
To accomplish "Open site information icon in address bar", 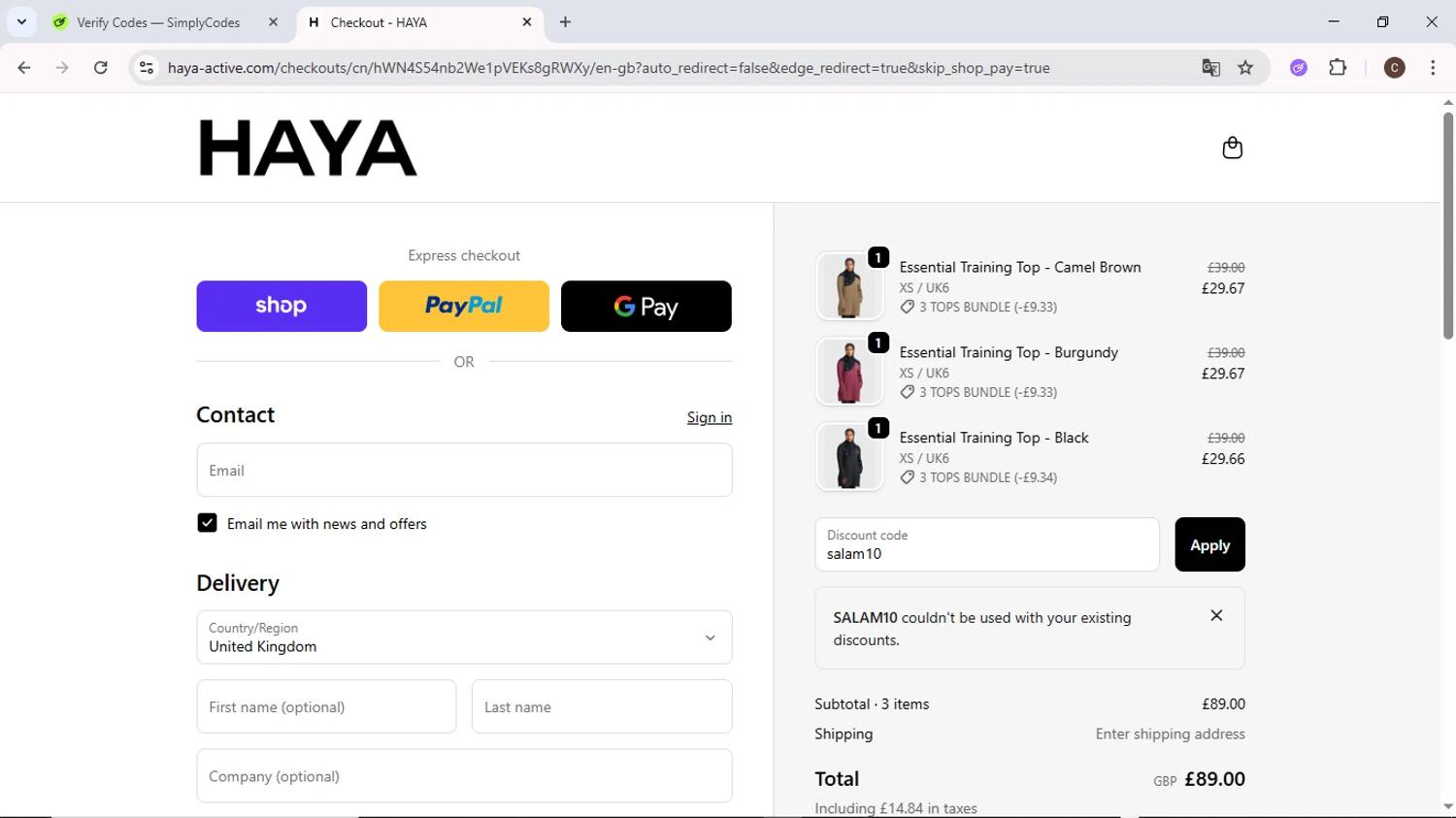I will click(x=147, y=68).
